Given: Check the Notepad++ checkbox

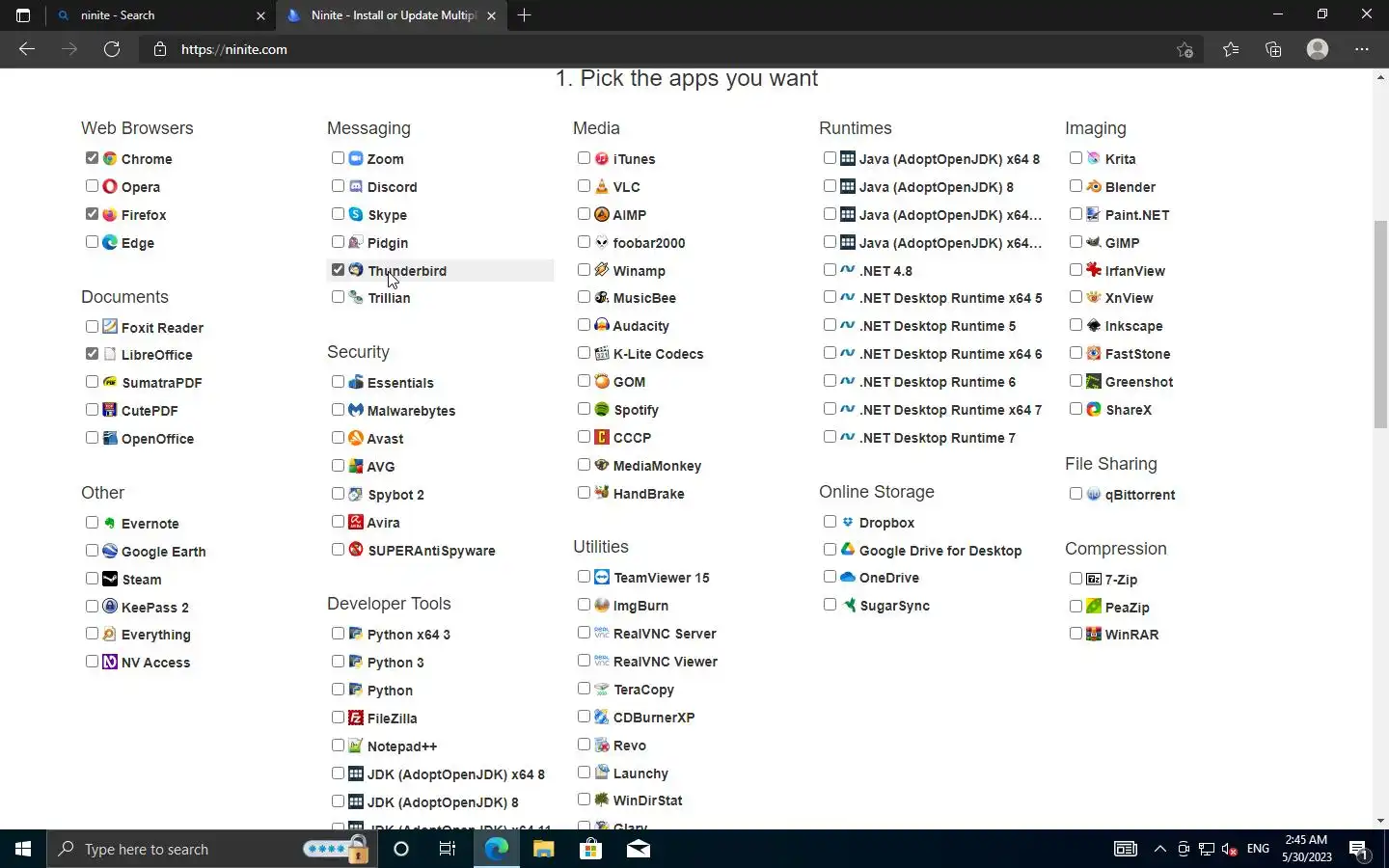Looking at the screenshot, I should [x=338, y=746].
